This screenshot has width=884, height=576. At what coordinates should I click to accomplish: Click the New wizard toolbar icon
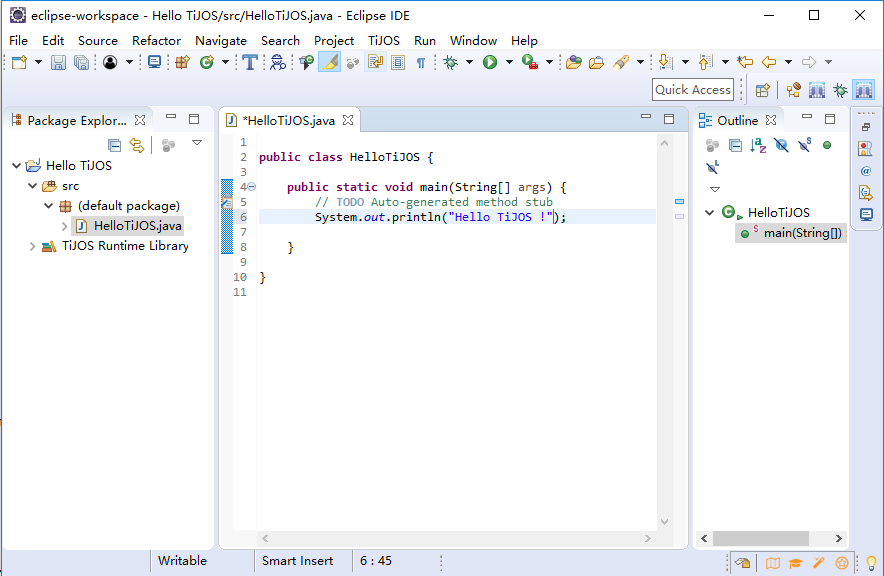coord(20,62)
